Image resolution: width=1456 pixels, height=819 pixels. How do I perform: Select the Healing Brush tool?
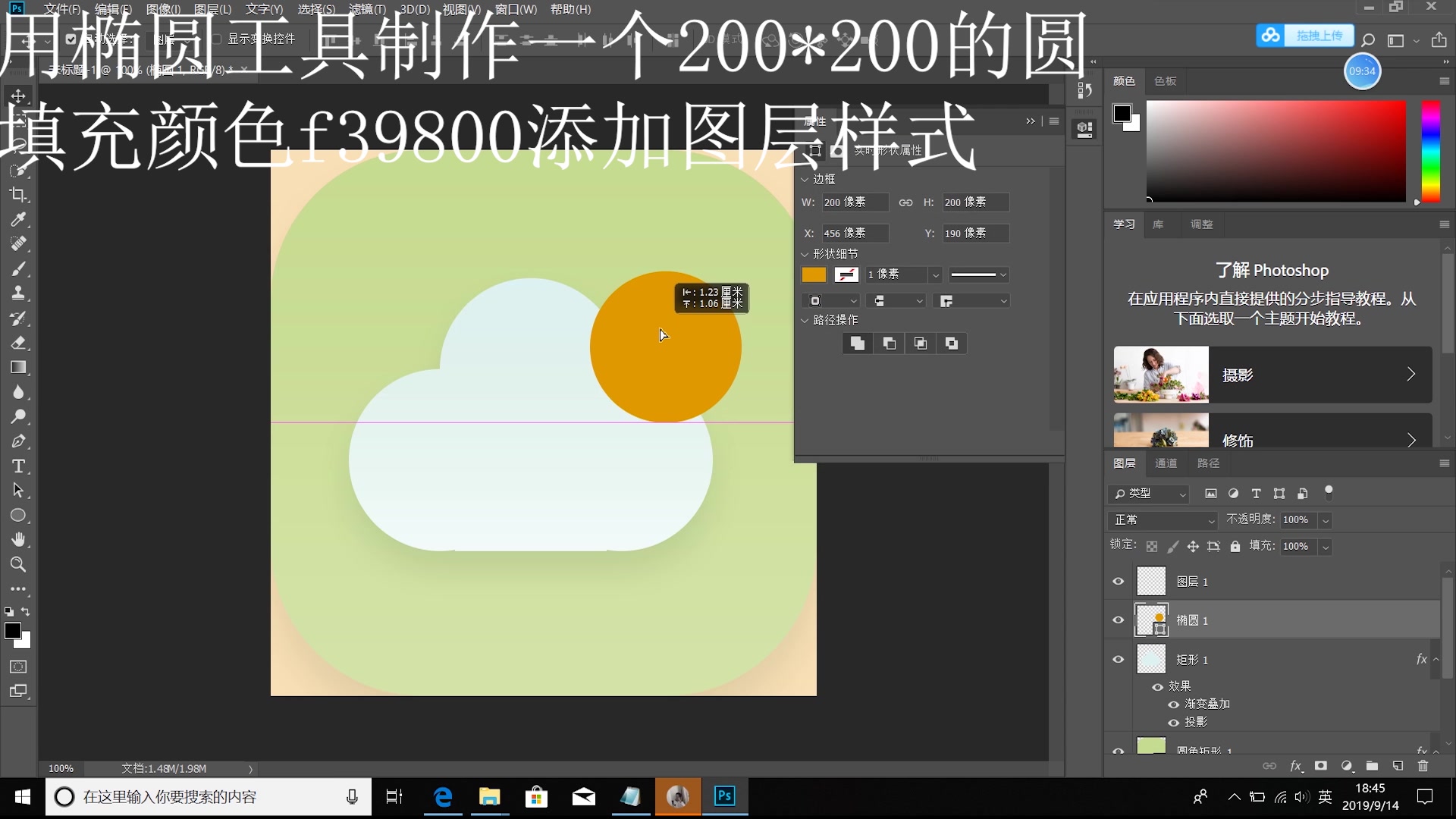[x=18, y=244]
